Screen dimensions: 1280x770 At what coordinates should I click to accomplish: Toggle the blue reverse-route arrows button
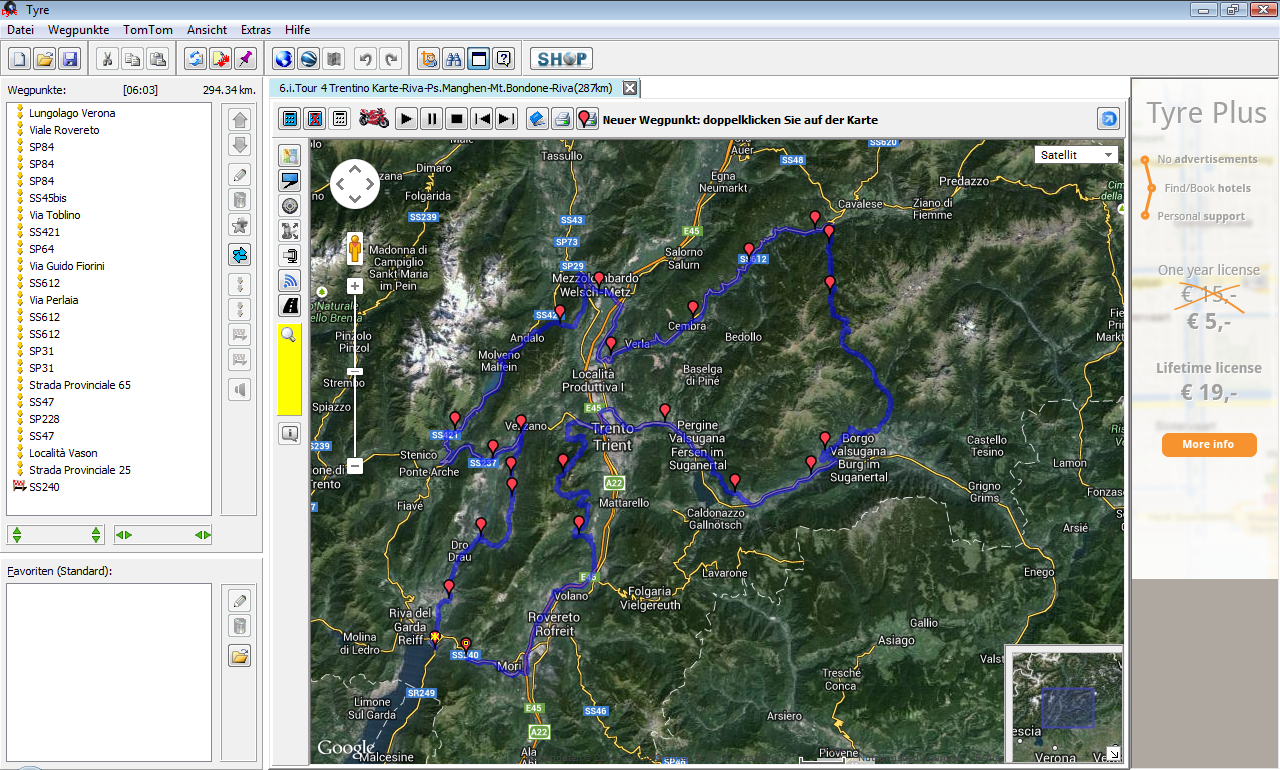click(x=239, y=255)
